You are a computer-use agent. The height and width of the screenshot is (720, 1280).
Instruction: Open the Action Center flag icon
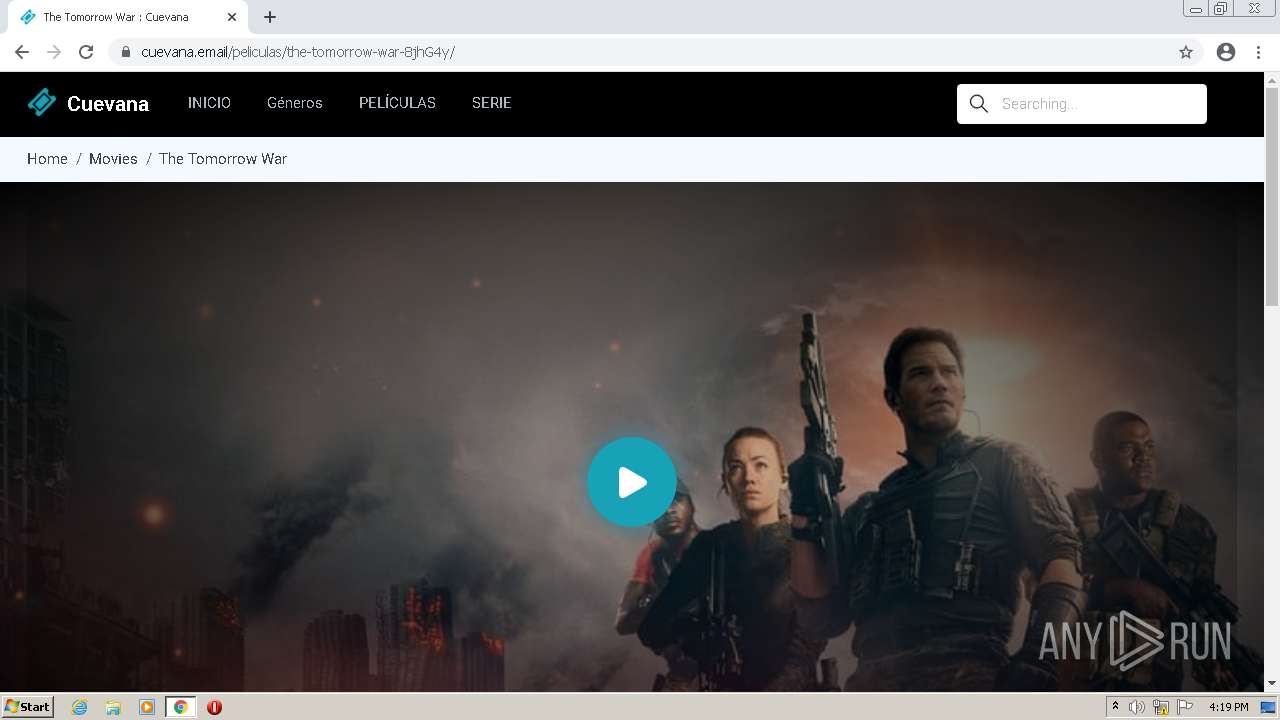point(1185,707)
